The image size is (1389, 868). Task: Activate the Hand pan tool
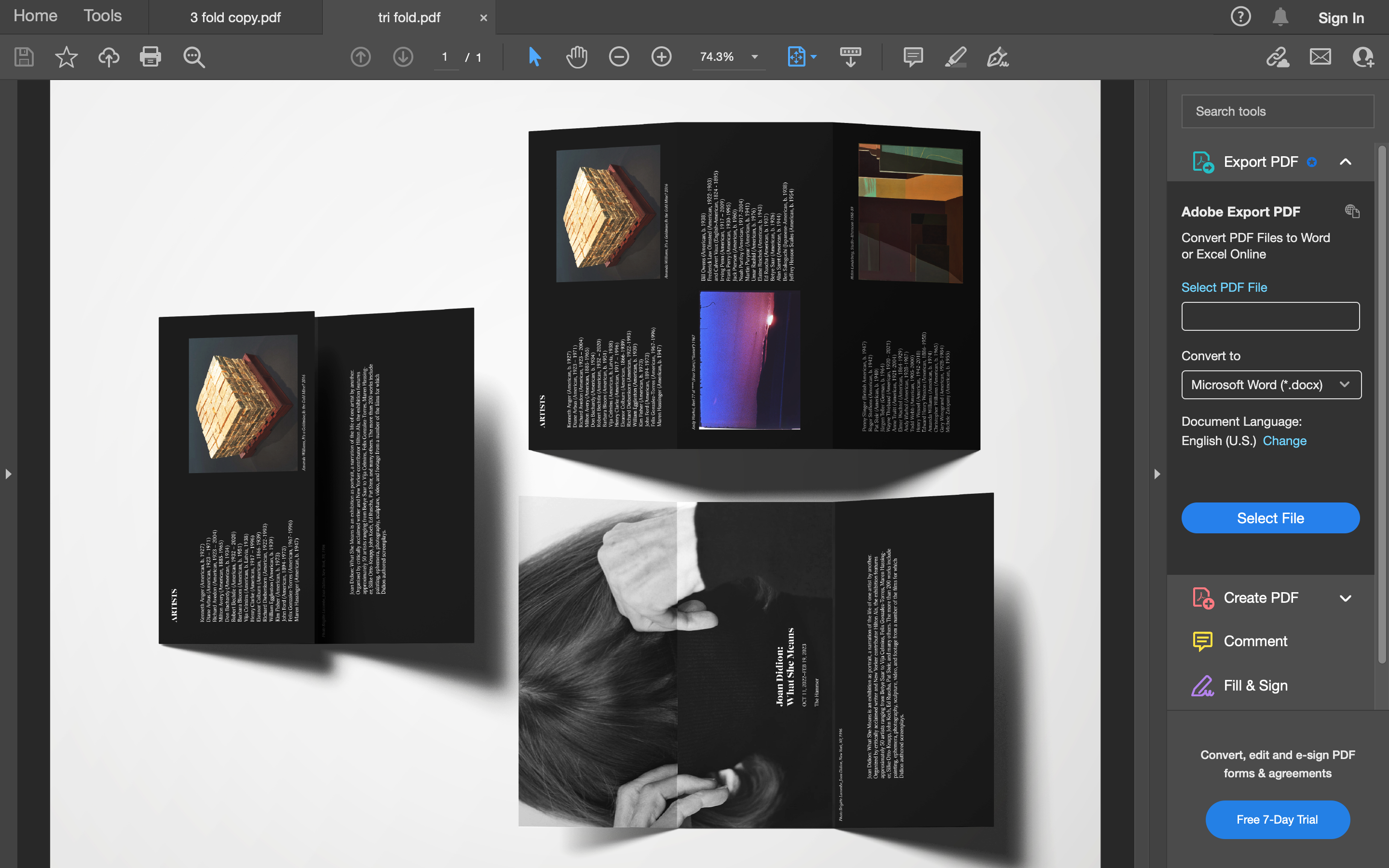click(576, 57)
